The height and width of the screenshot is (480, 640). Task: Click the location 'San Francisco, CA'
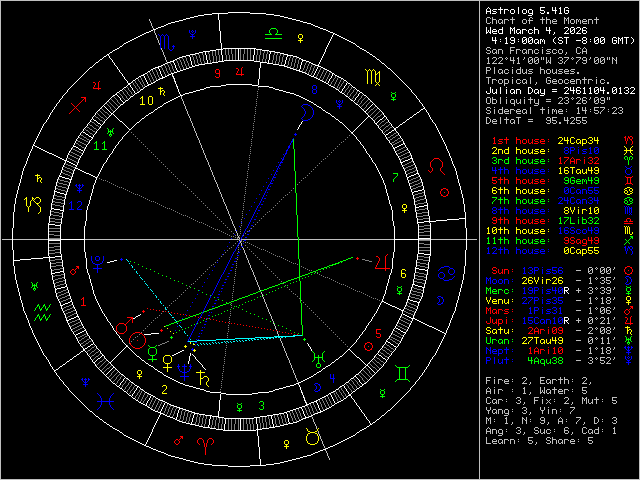coord(536,51)
